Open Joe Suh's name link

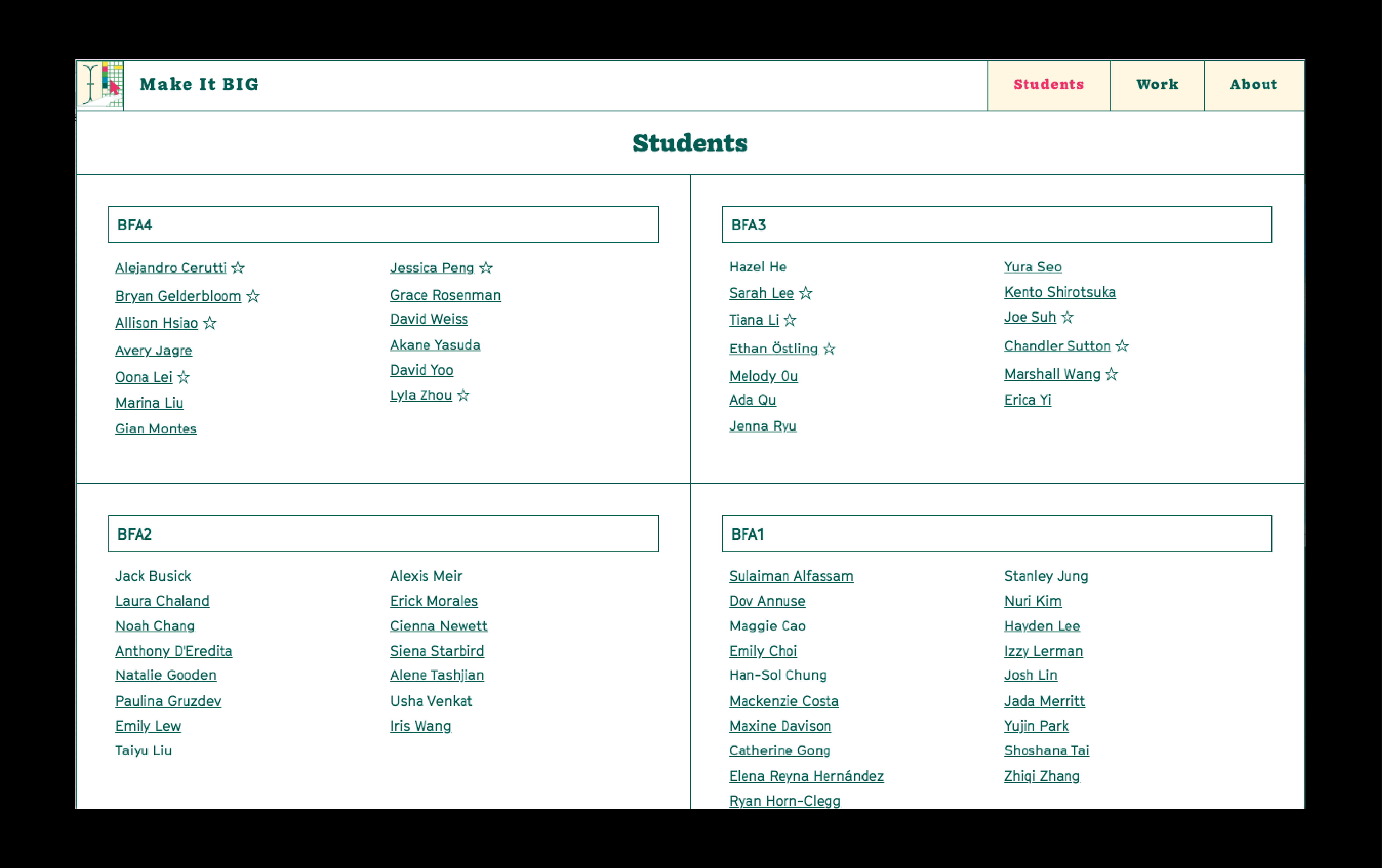(1030, 318)
